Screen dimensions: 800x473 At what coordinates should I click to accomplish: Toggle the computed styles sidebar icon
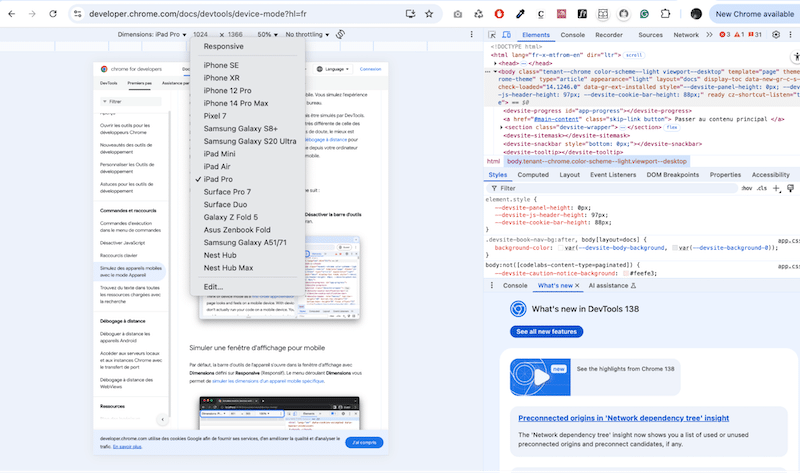click(x=790, y=188)
